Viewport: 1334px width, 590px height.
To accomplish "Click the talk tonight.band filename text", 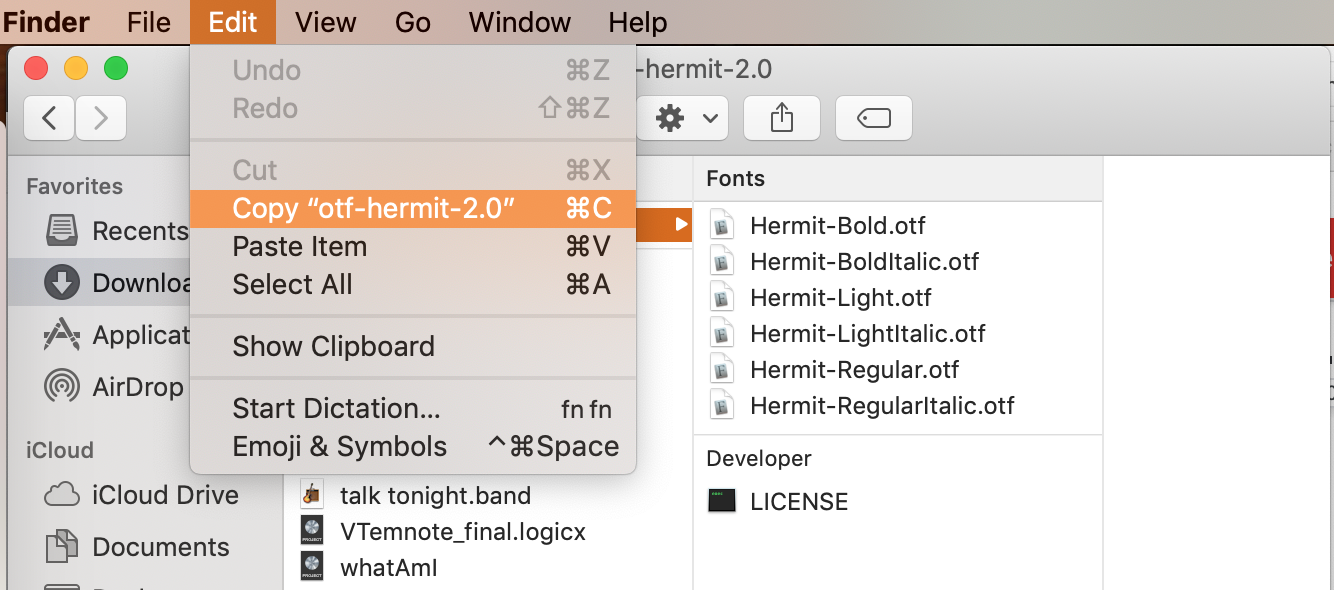I will coord(435,495).
